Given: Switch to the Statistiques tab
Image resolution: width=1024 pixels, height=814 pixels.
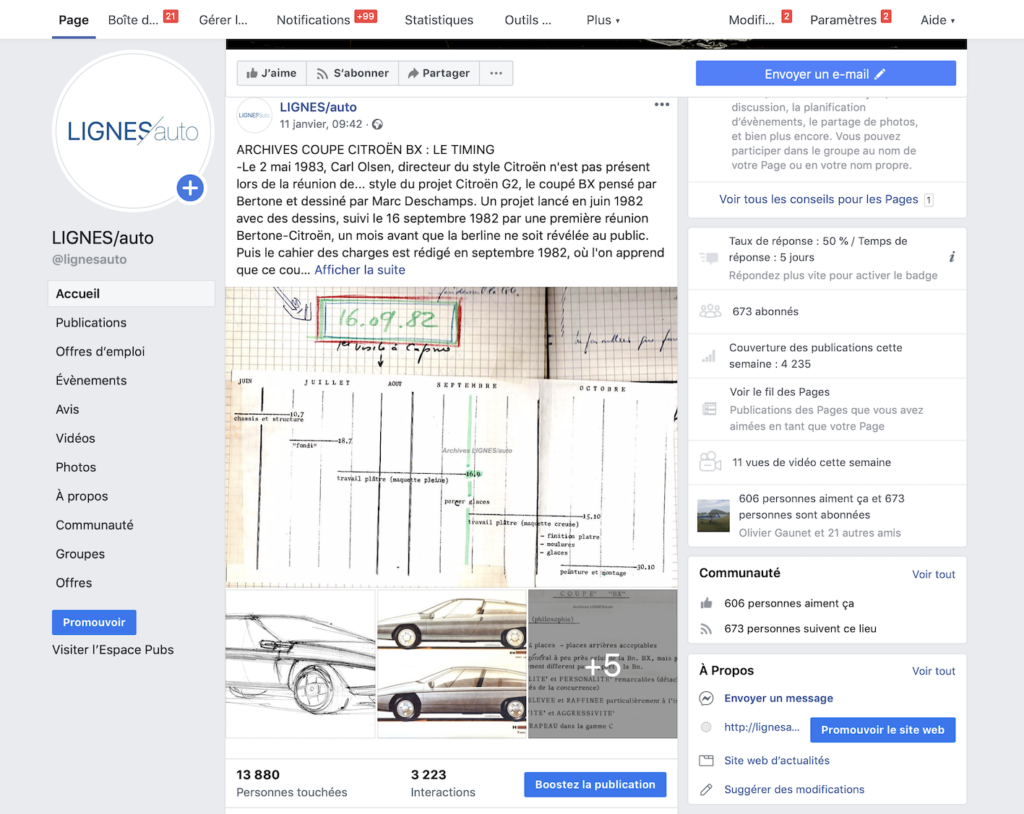Looking at the screenshot, I should pyautogui.click(x=439, y=20).
